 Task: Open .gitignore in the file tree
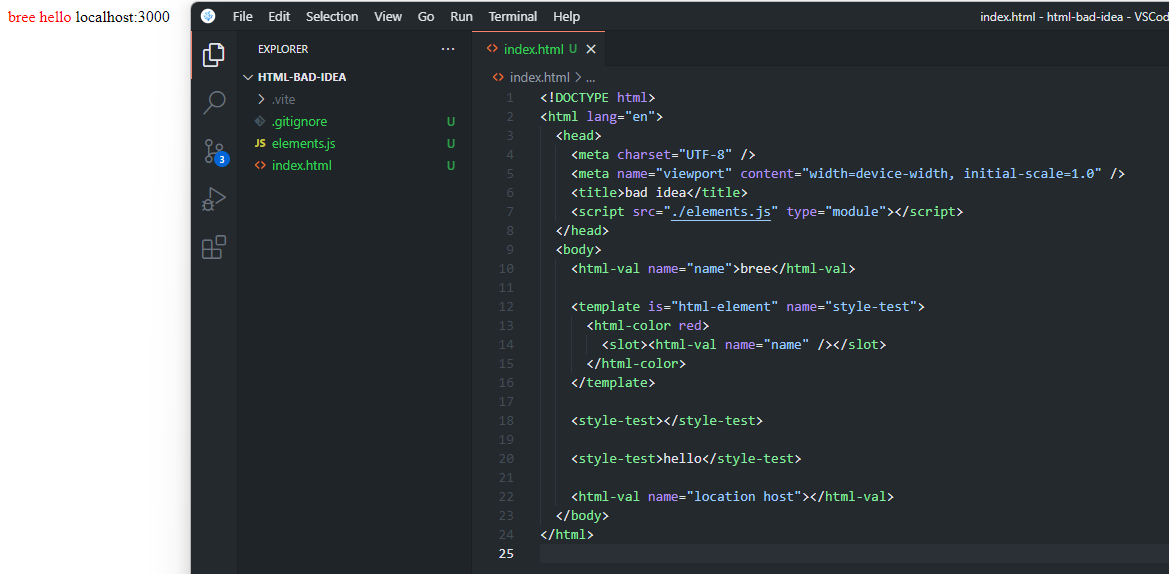point(299,122)
